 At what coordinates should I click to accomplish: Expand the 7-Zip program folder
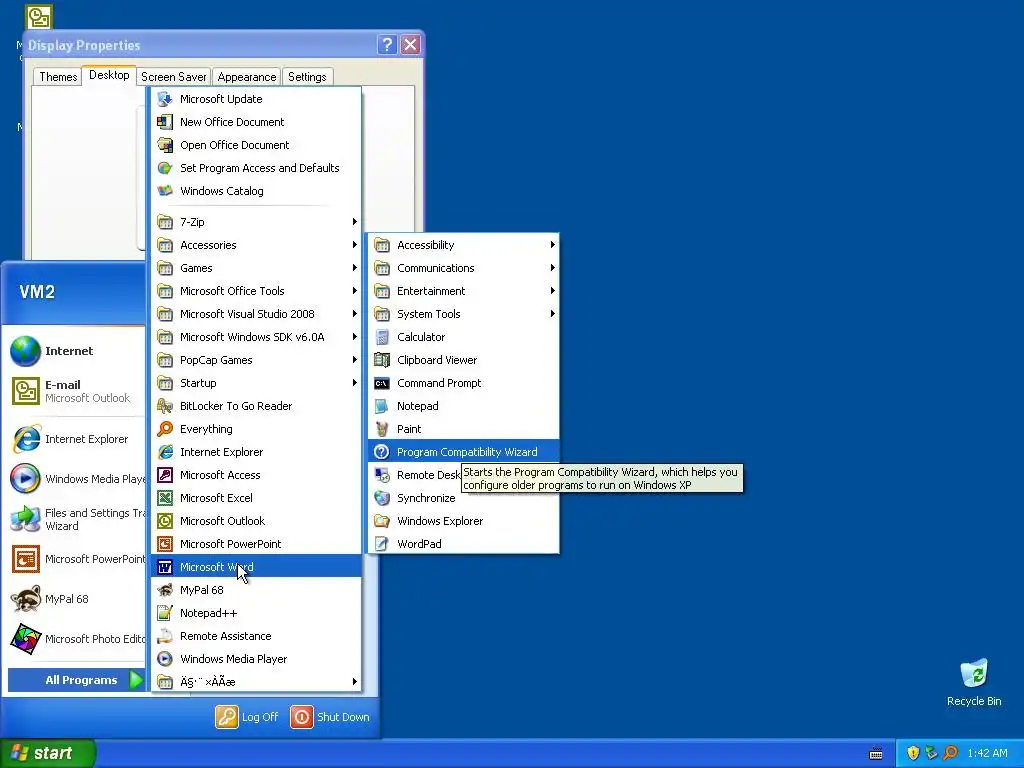click(x=256, y=222)
